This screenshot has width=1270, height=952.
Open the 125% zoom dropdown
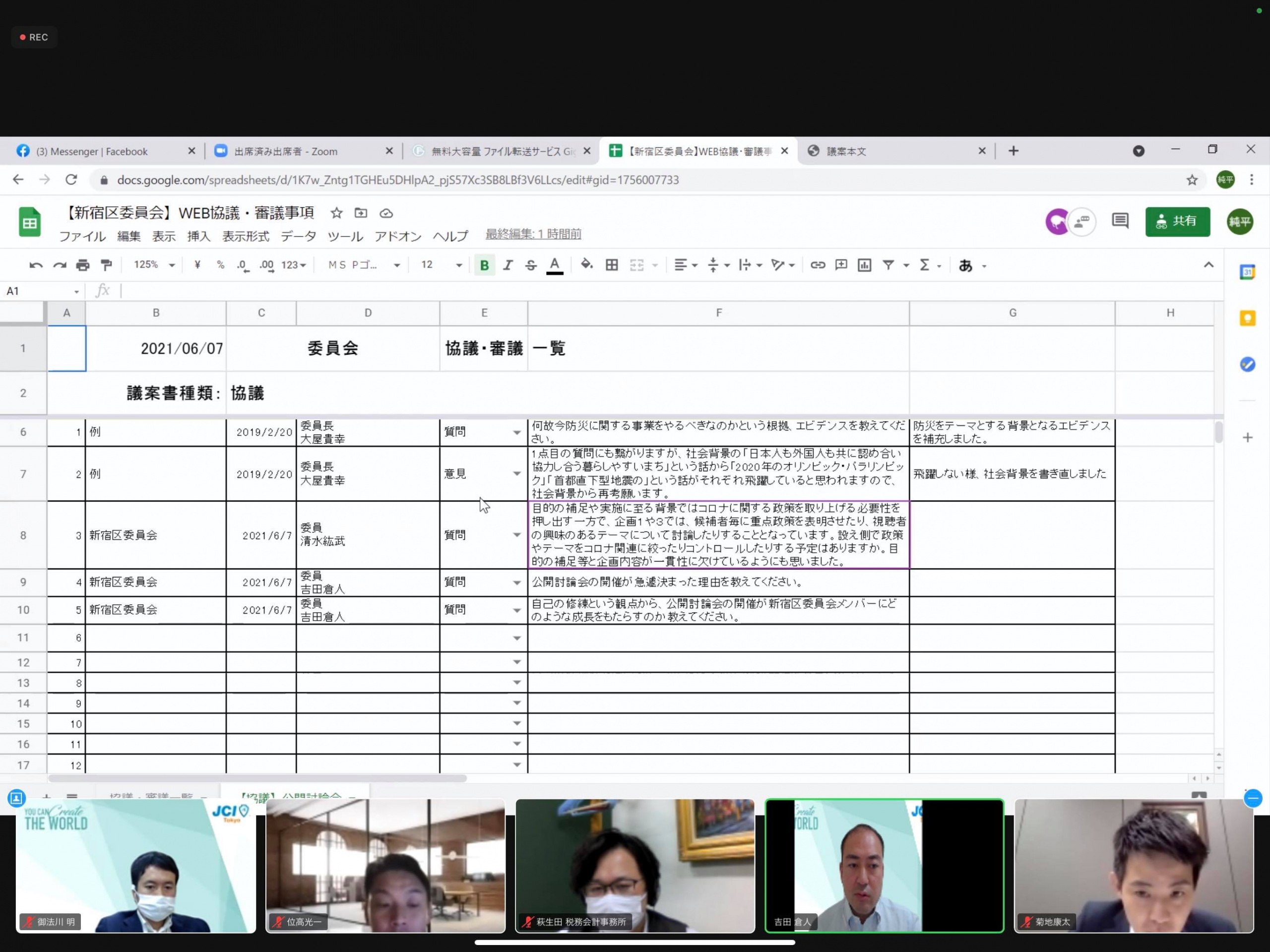tap(154, 265)
